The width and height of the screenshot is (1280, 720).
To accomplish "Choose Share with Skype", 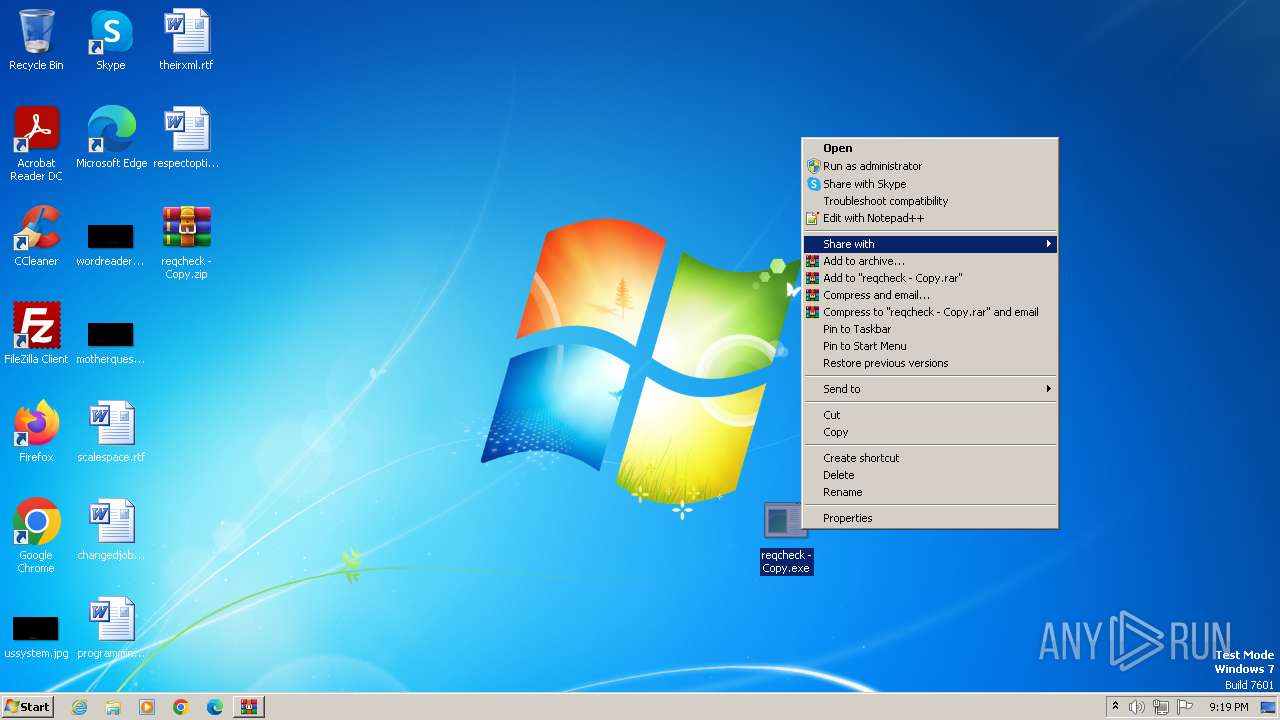I will pos(930,184).
